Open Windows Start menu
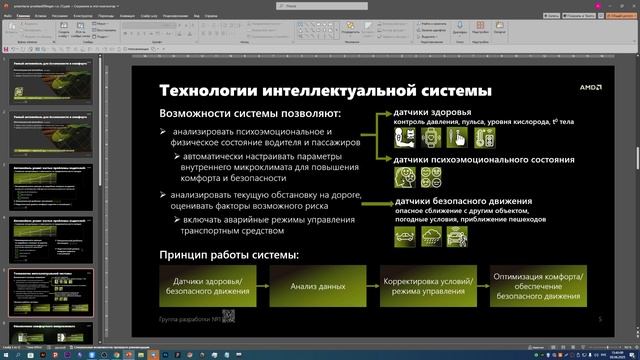This screenshot has width=640, height=360. pyautogui.click(x=6, y=355)
